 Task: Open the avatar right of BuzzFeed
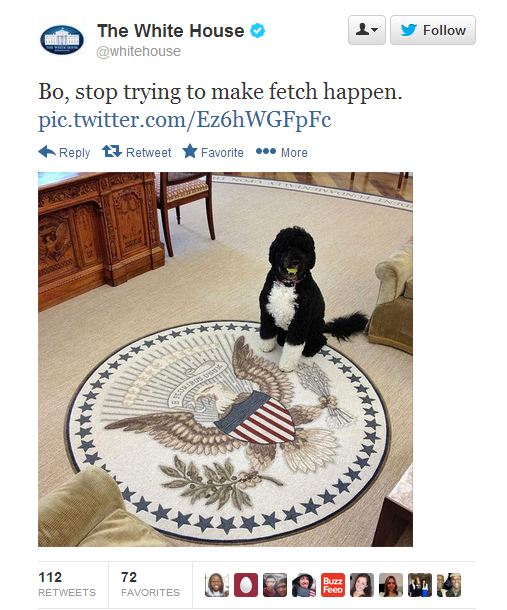click(x=362, y=585)
